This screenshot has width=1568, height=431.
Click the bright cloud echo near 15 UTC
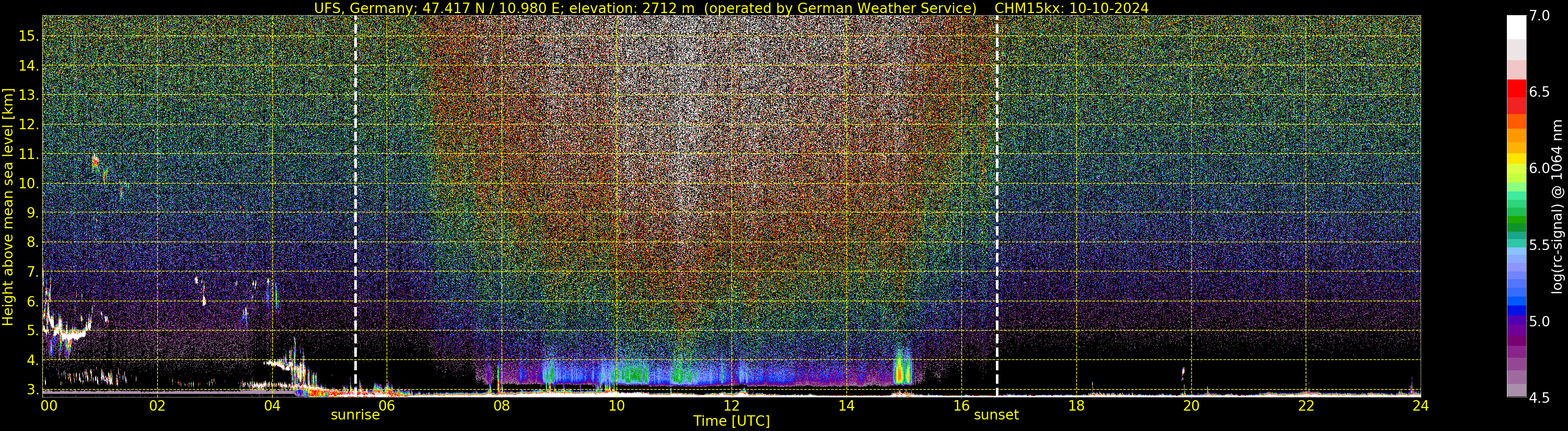(x=902, y=368)
